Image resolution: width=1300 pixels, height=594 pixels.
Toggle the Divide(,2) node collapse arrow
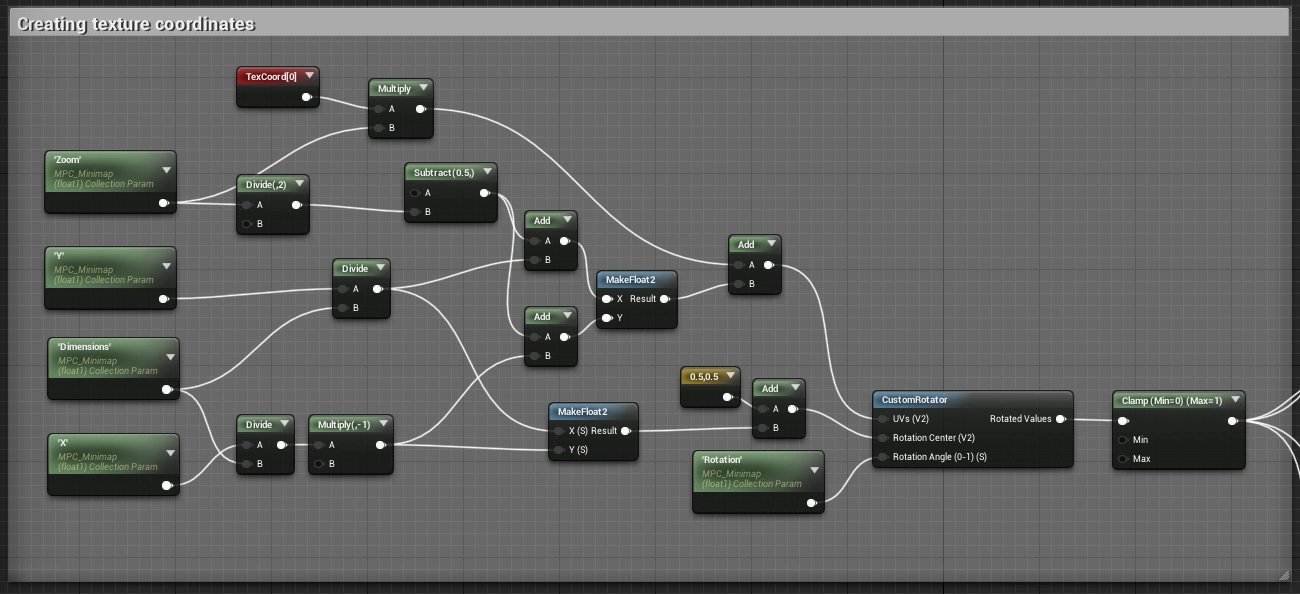298,184
